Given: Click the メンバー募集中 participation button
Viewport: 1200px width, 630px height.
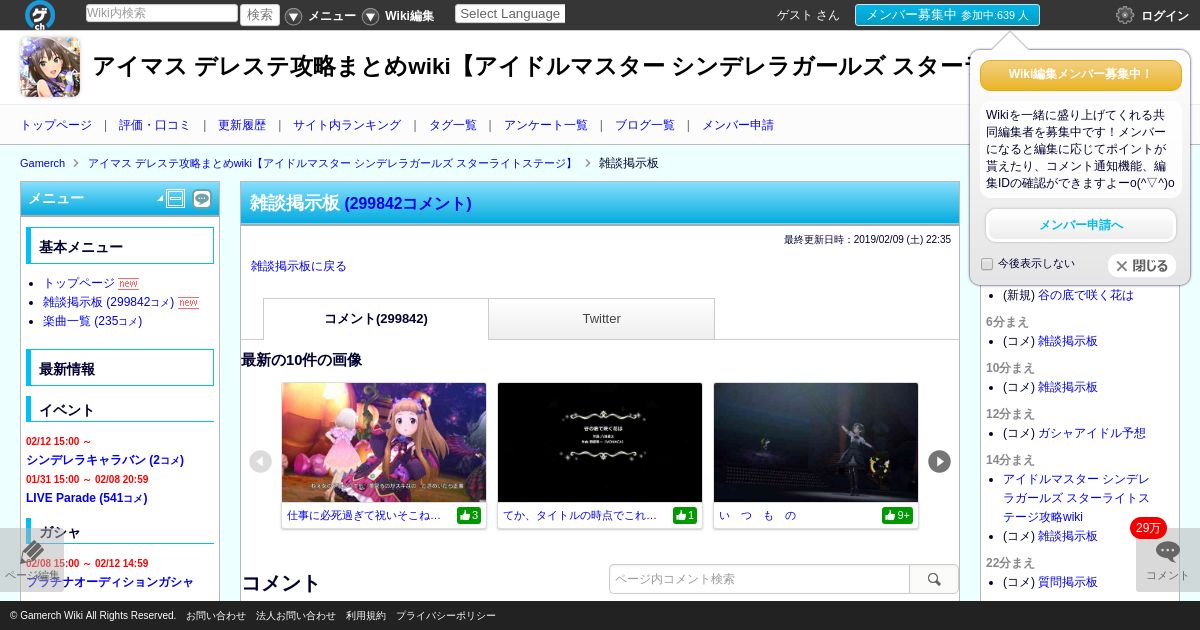Looking at the screenshot, I should pyautogui.click(x=947, y=15).
